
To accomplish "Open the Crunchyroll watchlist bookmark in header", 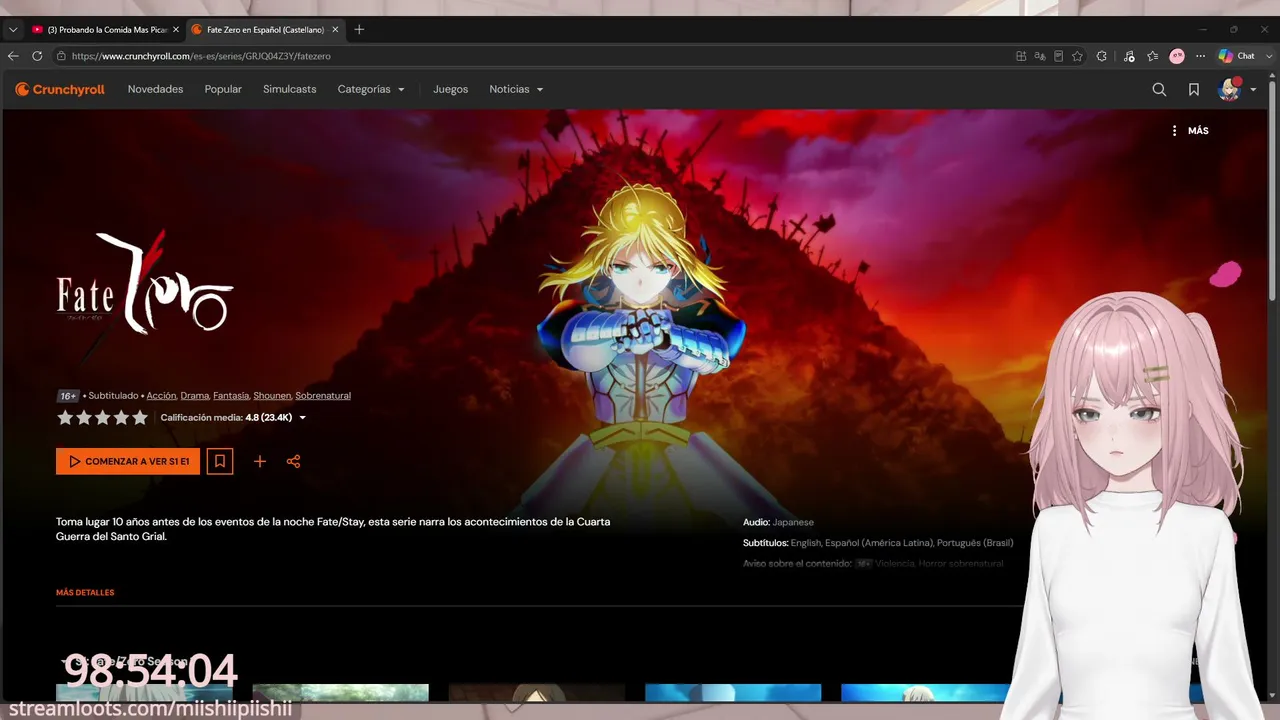I will pyautogui.click(x=1194, y=89).
